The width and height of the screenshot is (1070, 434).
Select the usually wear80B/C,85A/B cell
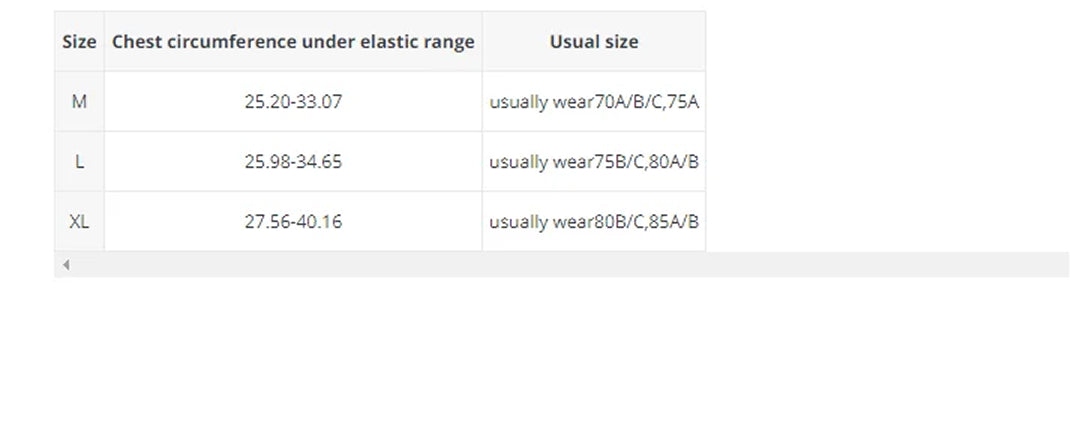pos(594,221)
